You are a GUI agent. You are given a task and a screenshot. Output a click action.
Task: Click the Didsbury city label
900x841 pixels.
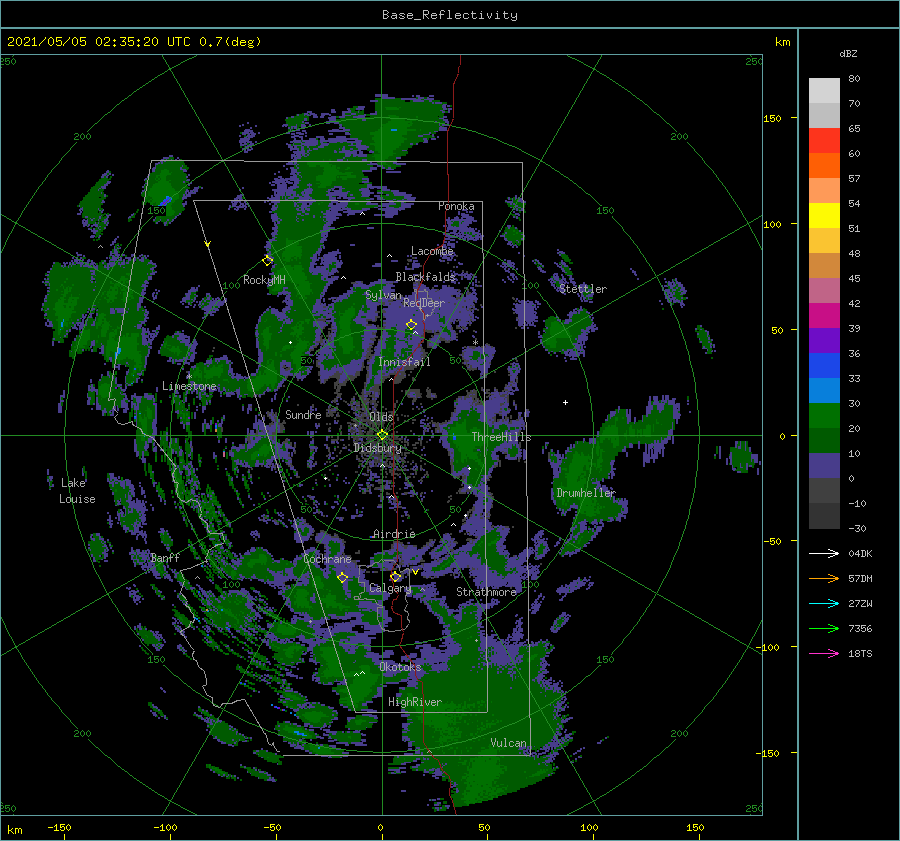[378, 448]
